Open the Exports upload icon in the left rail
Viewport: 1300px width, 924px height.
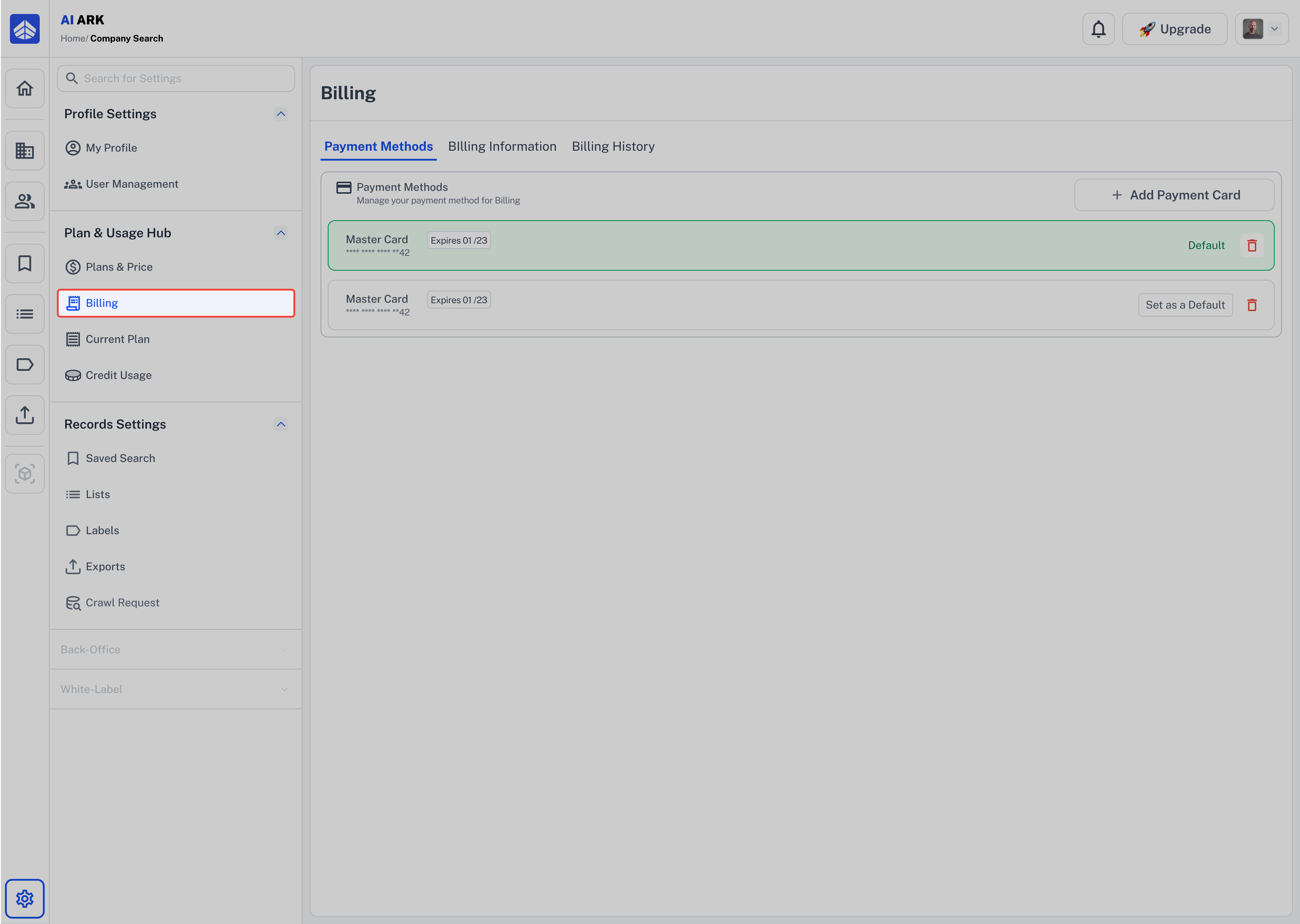(24, 415)
